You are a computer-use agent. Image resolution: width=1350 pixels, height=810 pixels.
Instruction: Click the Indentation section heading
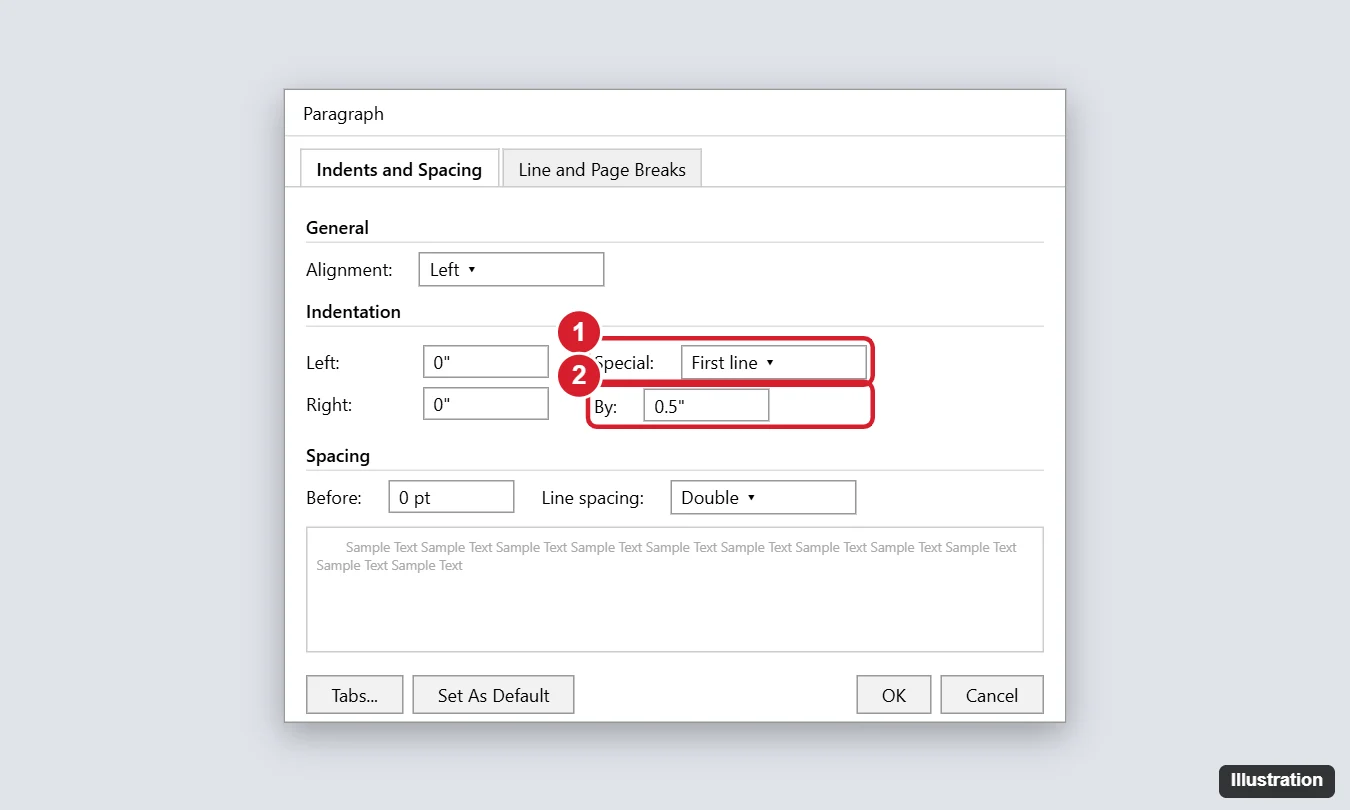(x=353, y=311)
